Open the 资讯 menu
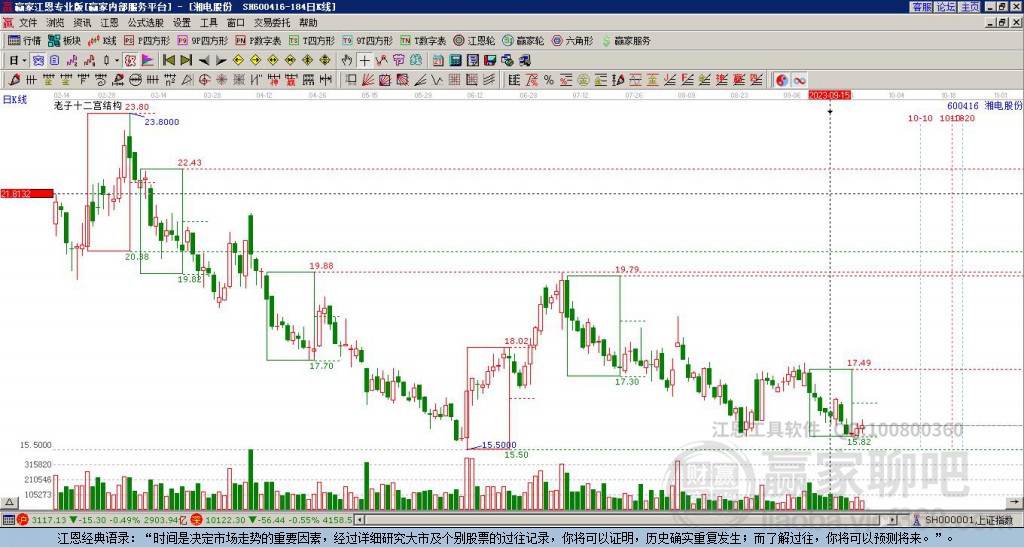Screen dimensions: 1024x548 coord(82,23)
